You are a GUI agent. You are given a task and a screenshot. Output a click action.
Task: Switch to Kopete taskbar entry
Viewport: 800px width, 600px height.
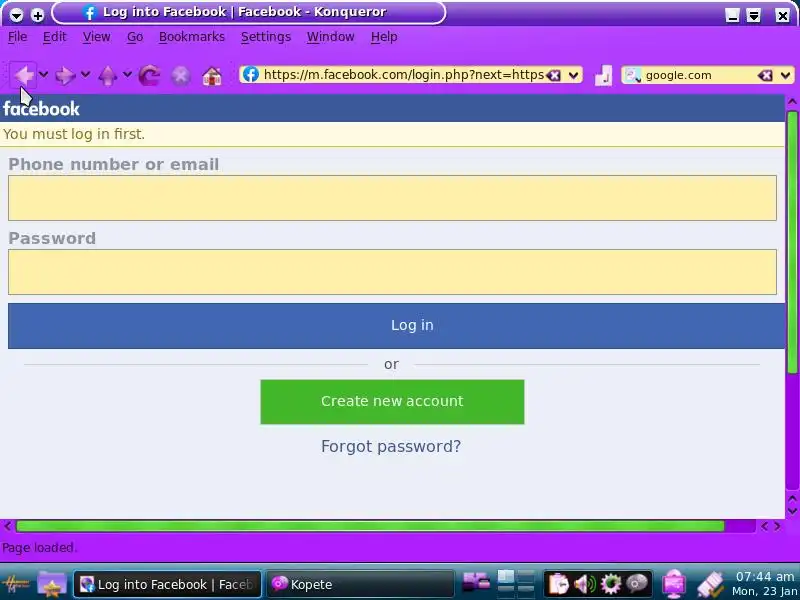click(x=360, y=584)
